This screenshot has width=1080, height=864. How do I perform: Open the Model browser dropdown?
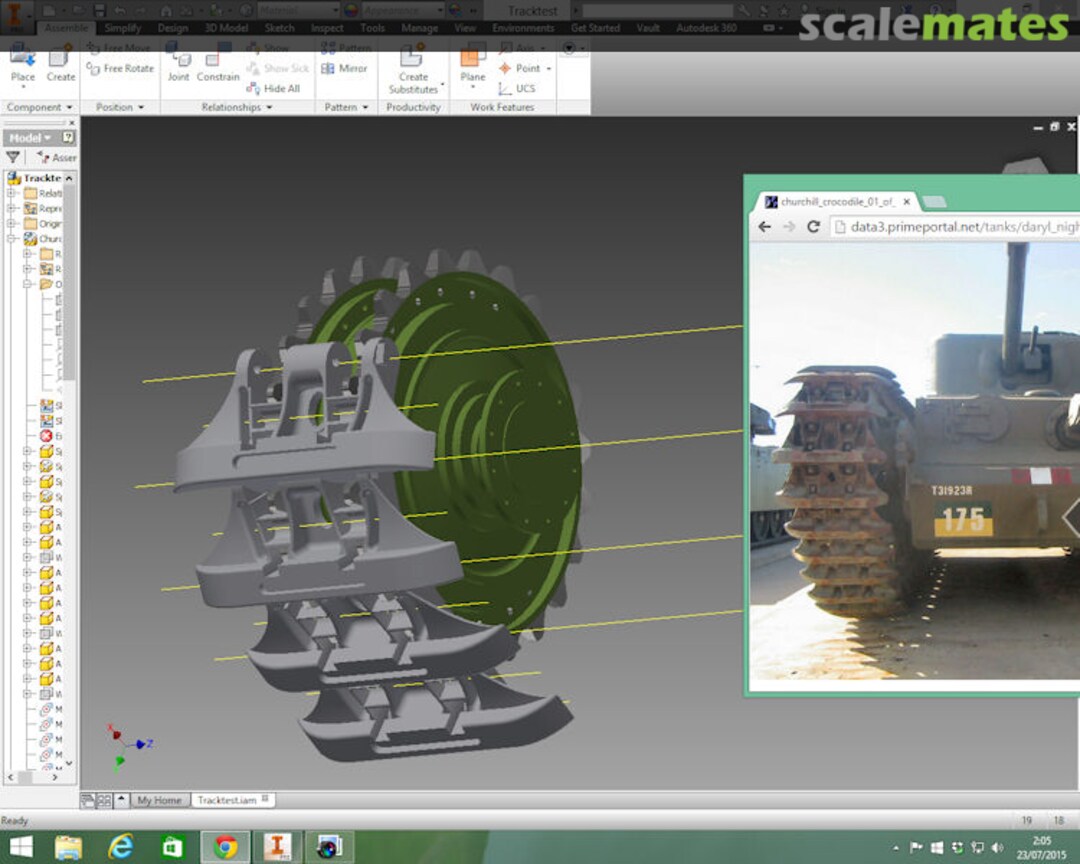coord(30,137)
